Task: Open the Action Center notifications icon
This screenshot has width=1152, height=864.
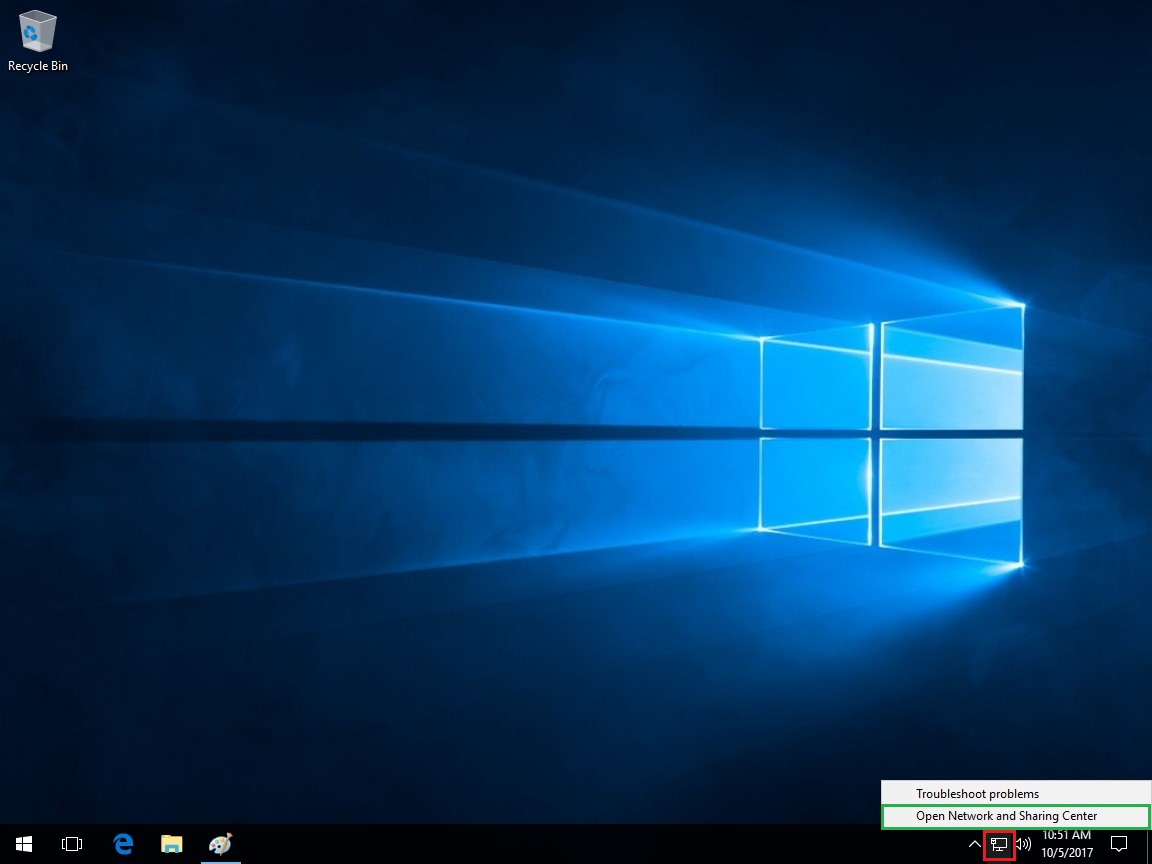Action: click(1119, 844)
